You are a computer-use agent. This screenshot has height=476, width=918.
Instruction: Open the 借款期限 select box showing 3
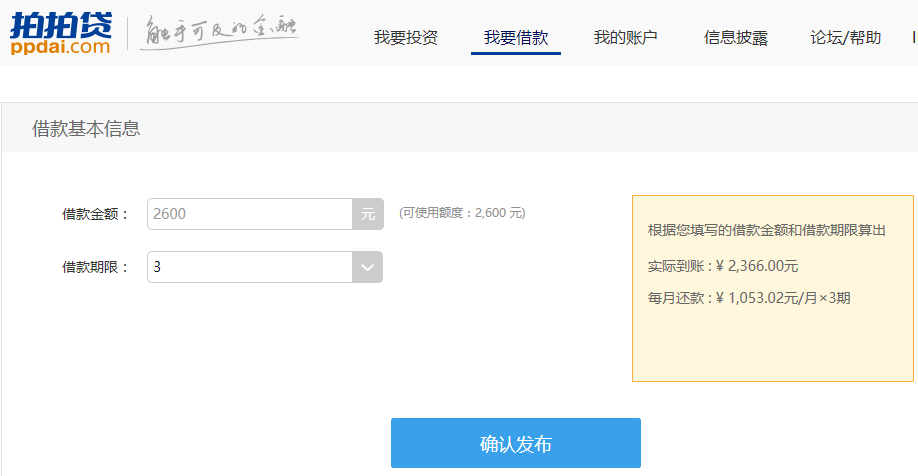pyautogui.click(x=265, y=267)
